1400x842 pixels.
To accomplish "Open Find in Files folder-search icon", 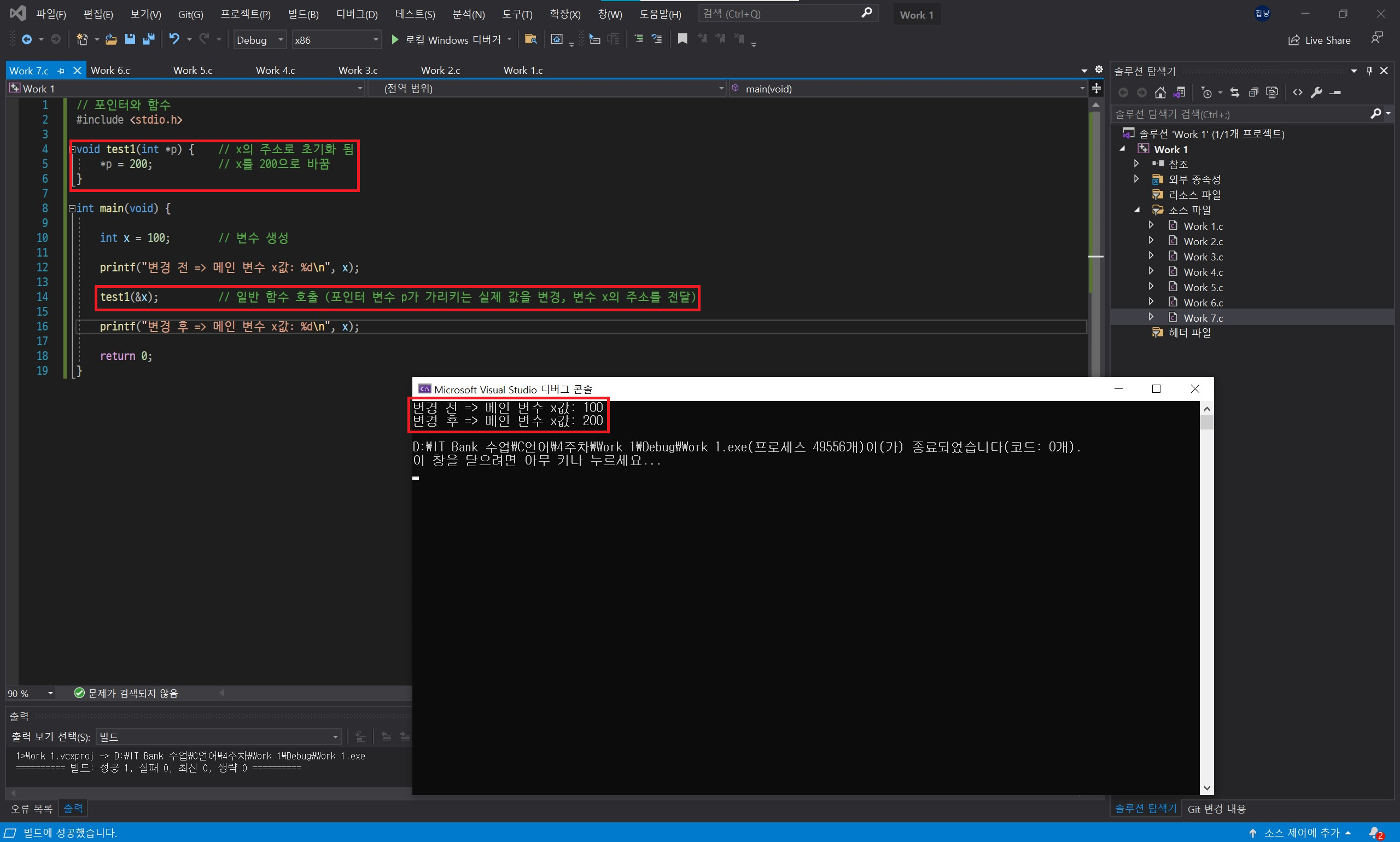I will point(530,39).
